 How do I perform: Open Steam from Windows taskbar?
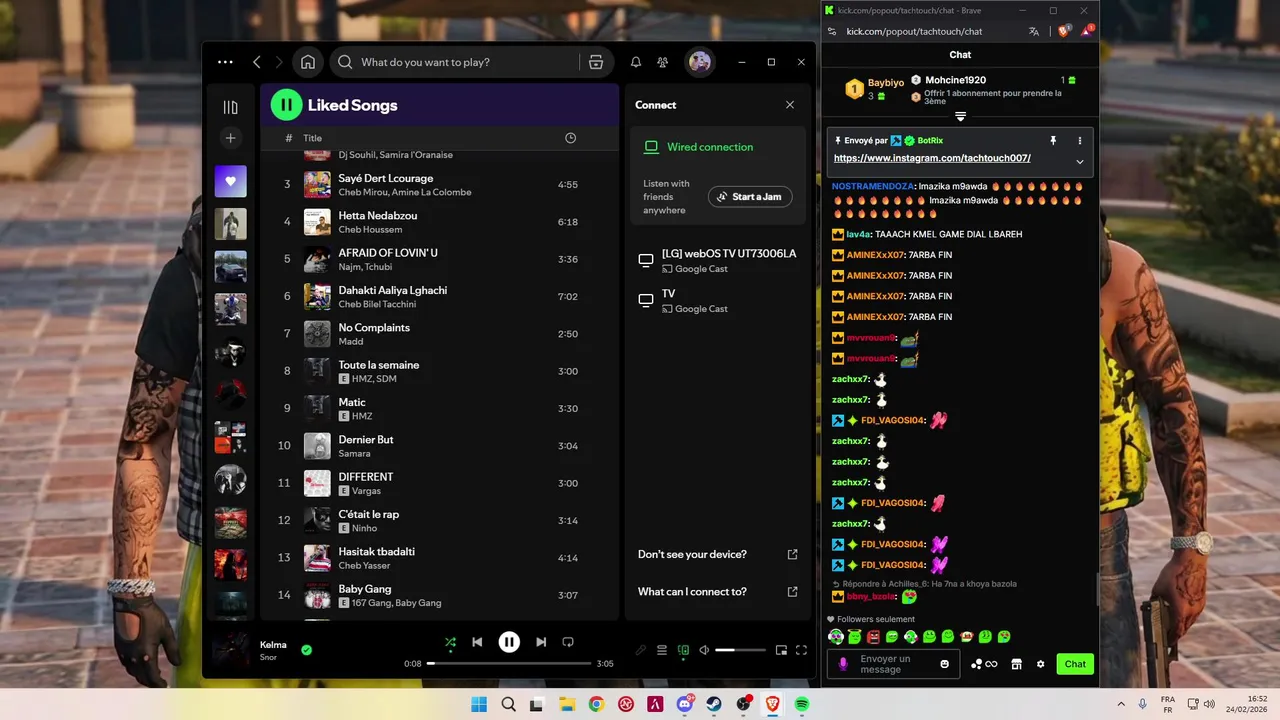point(714,704)
